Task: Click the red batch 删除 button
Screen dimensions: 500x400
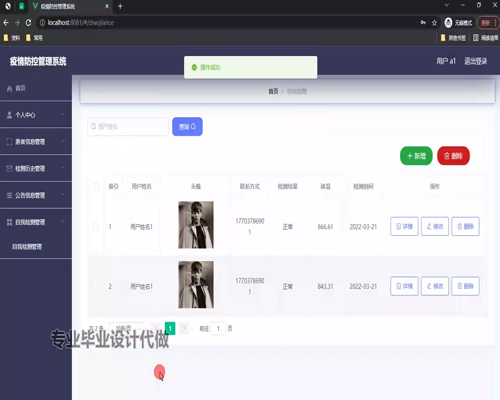Action: [453, 156]
